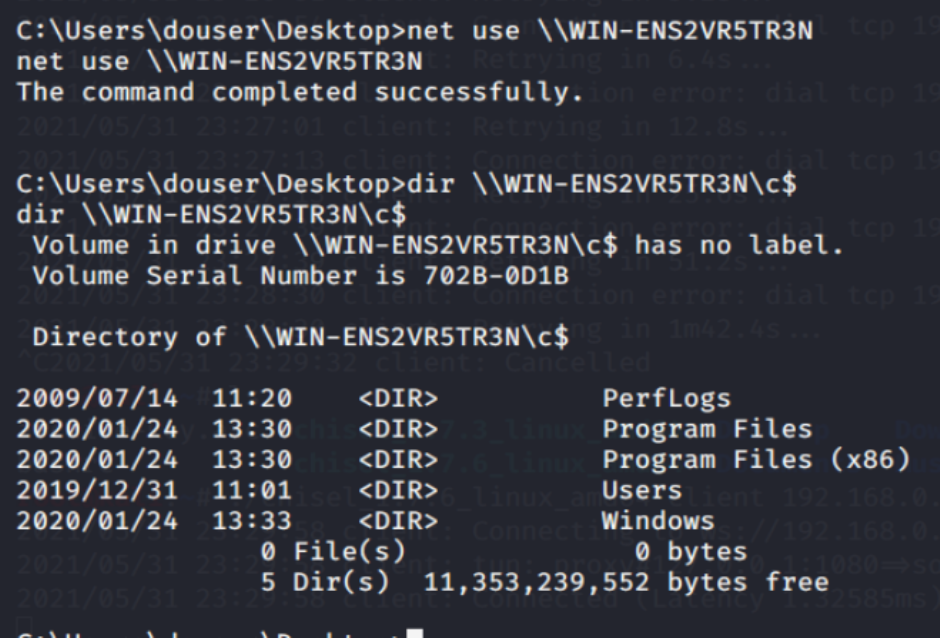The image size is (940, 638).
Task: Click the 13:33 timestamp for Windows
Action: click(252, 520)
